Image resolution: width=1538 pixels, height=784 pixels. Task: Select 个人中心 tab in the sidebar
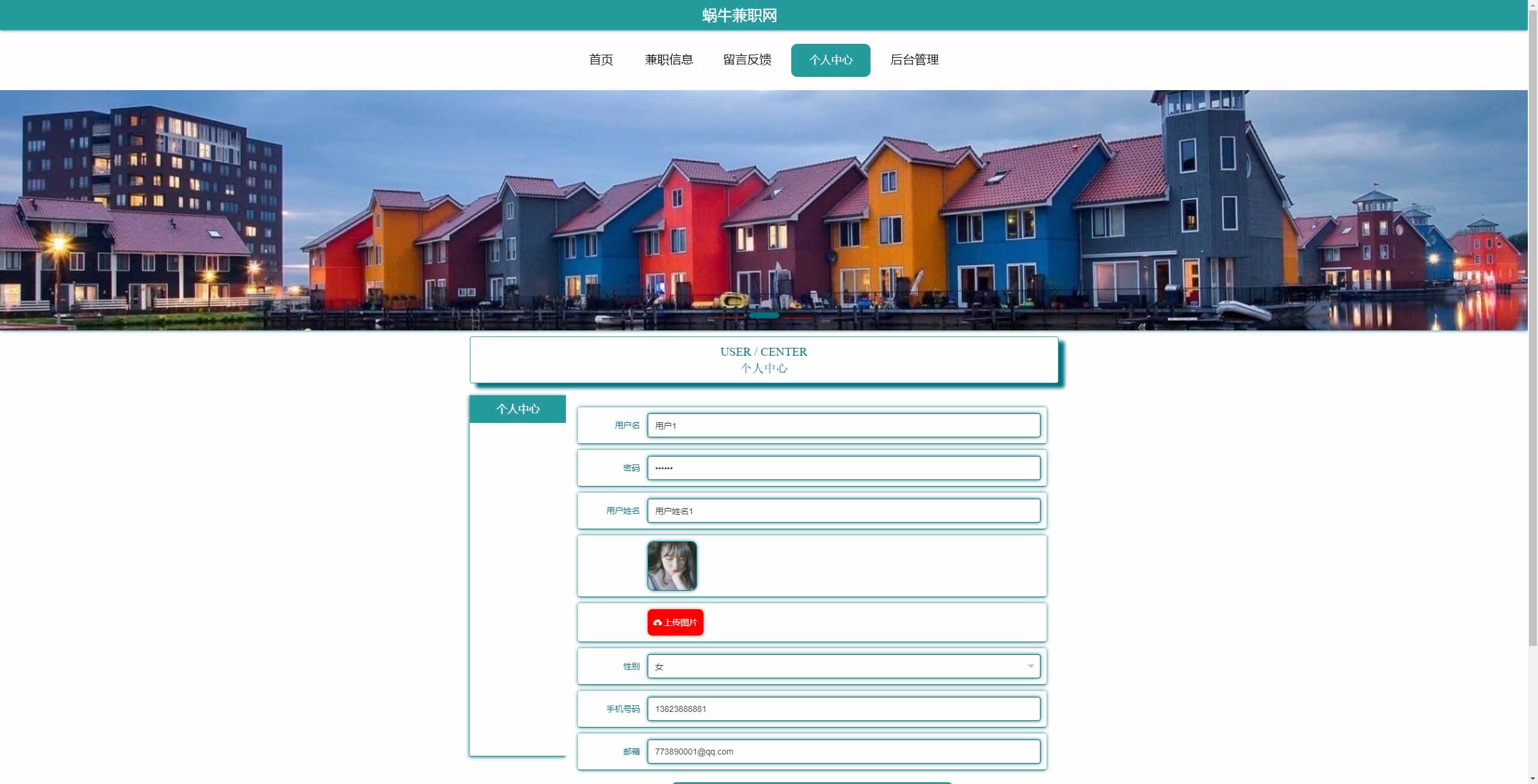pos(517,409)
